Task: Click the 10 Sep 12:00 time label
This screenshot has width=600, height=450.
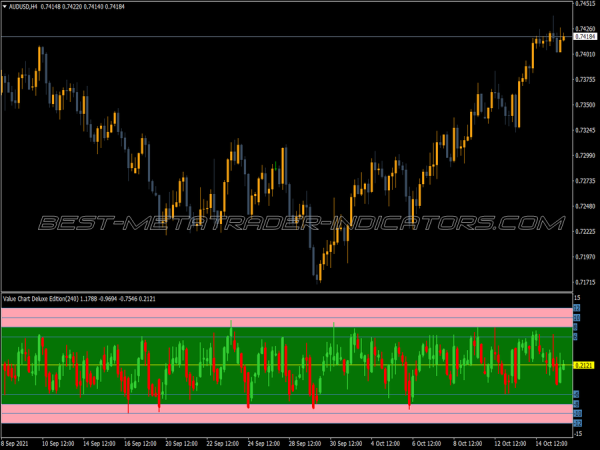Action: (58, 444)
